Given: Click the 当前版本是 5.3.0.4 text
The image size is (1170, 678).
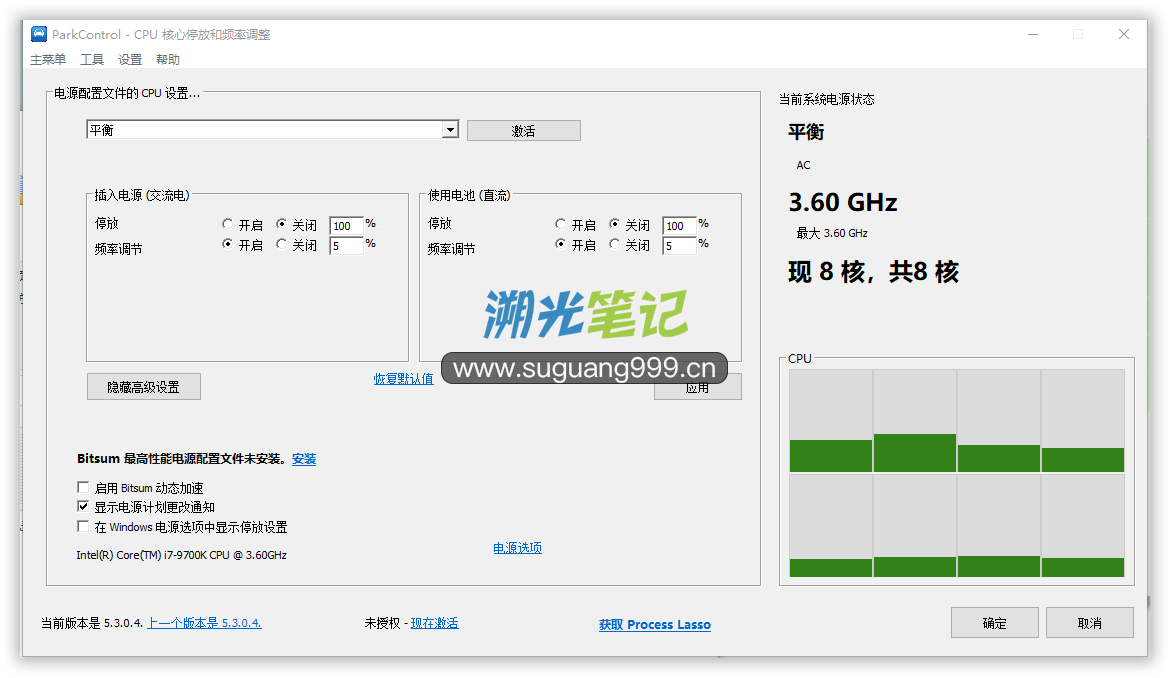Looking at the screenshot, I should [92, 623].
